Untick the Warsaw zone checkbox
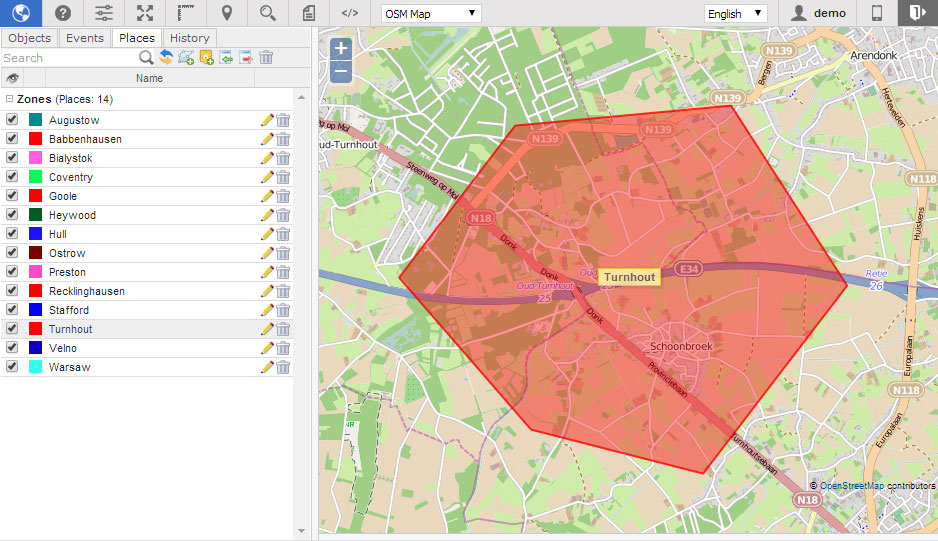This screenshot has width=938, height=541. [x=12, y=367]
